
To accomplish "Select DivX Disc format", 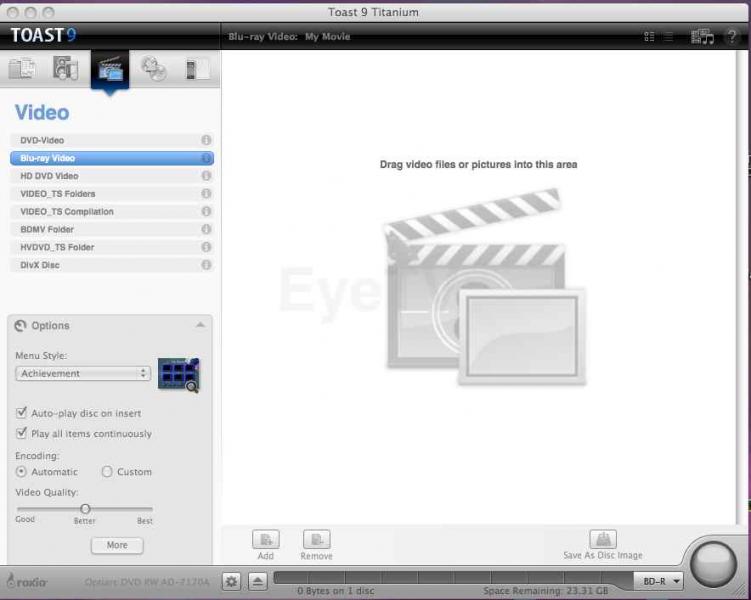I will (x=112, y=265).
